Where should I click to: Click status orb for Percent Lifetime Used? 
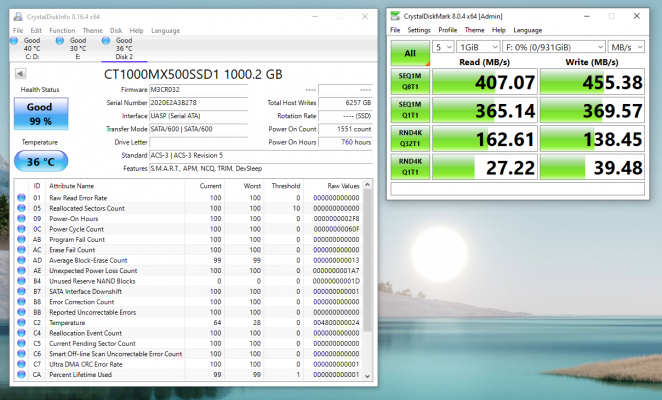coord(21,374)
